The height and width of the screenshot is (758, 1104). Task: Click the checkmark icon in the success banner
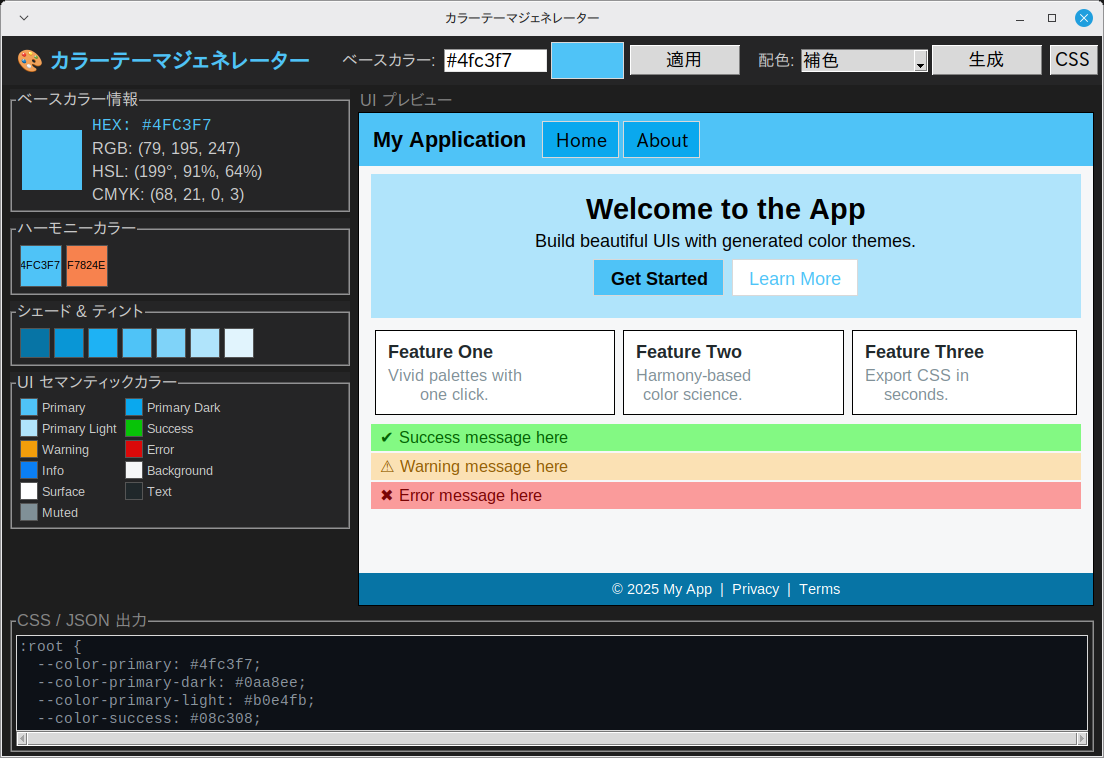(x=387, y=438)
